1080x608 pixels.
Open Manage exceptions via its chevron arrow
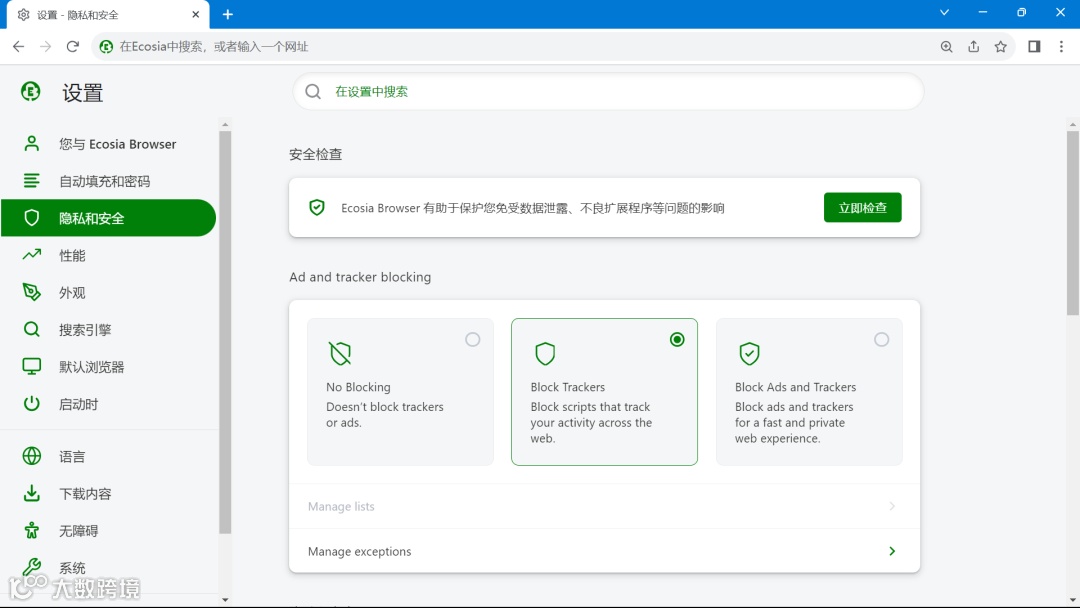(892, 551)
